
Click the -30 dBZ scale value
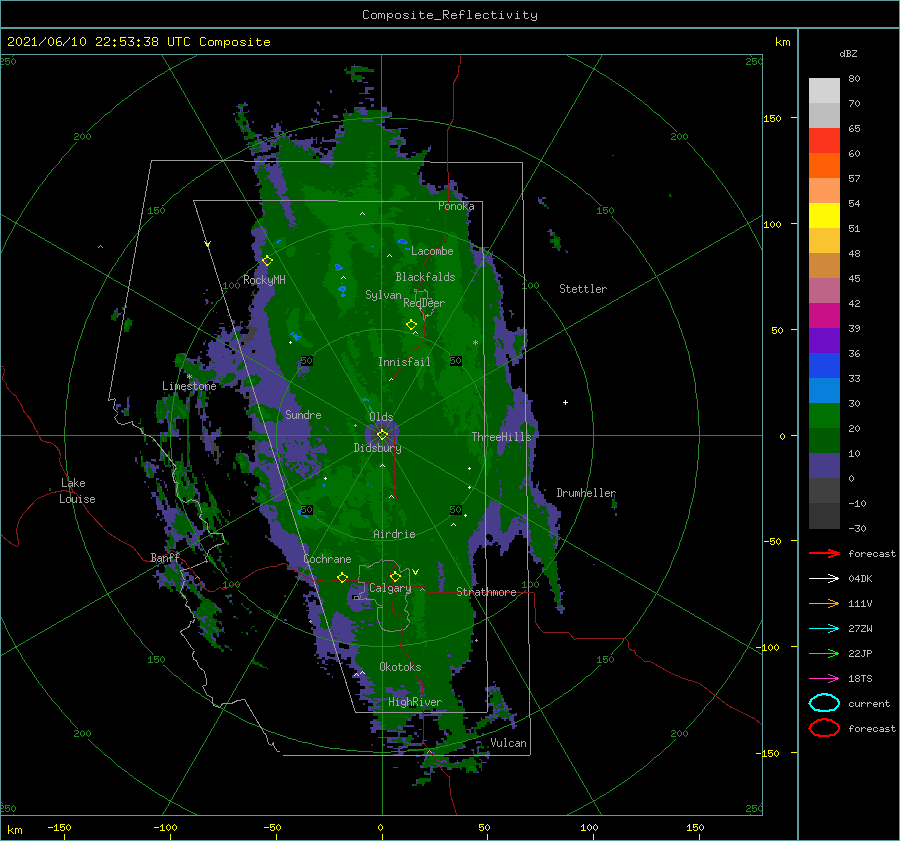click(x=857, y=528)
